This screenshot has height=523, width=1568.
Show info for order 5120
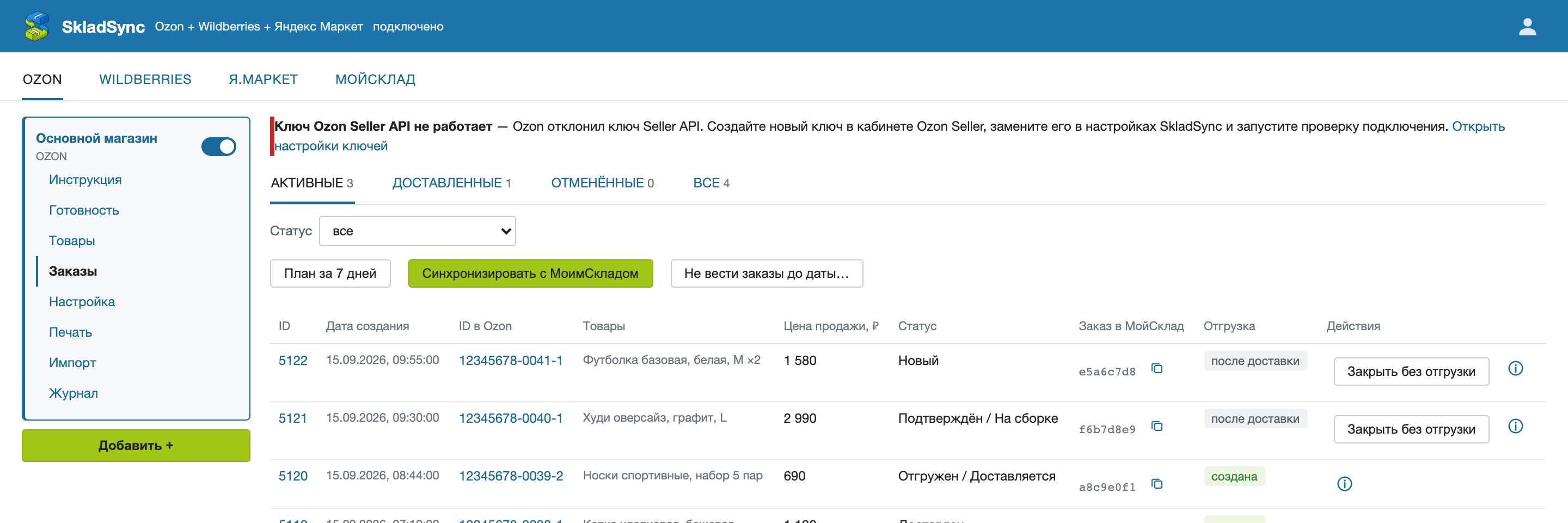[1345, 484]
